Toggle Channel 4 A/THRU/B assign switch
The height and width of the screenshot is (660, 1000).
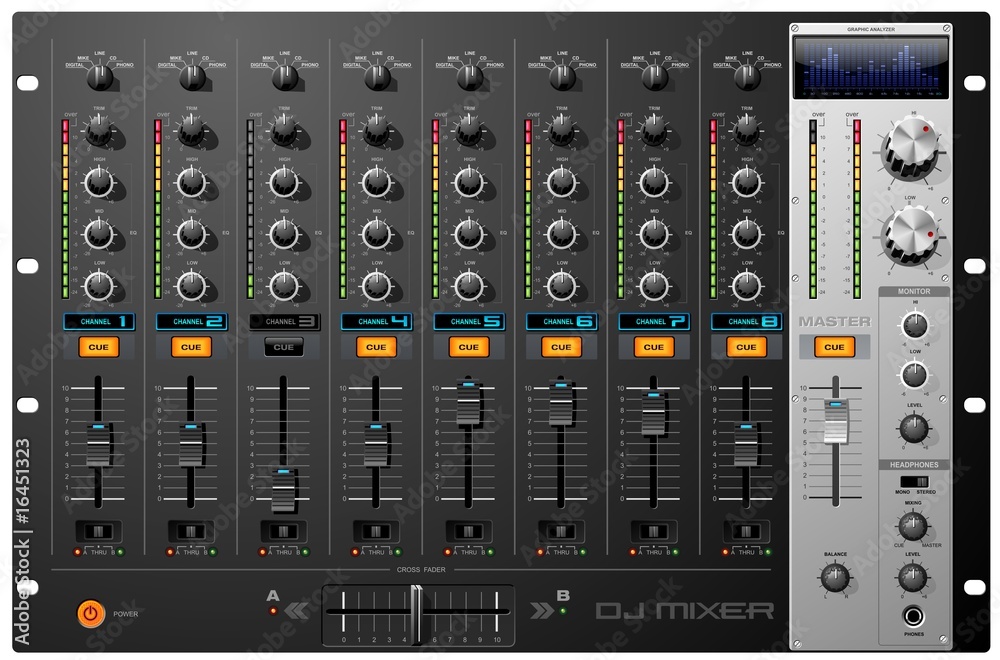point(376,531)
